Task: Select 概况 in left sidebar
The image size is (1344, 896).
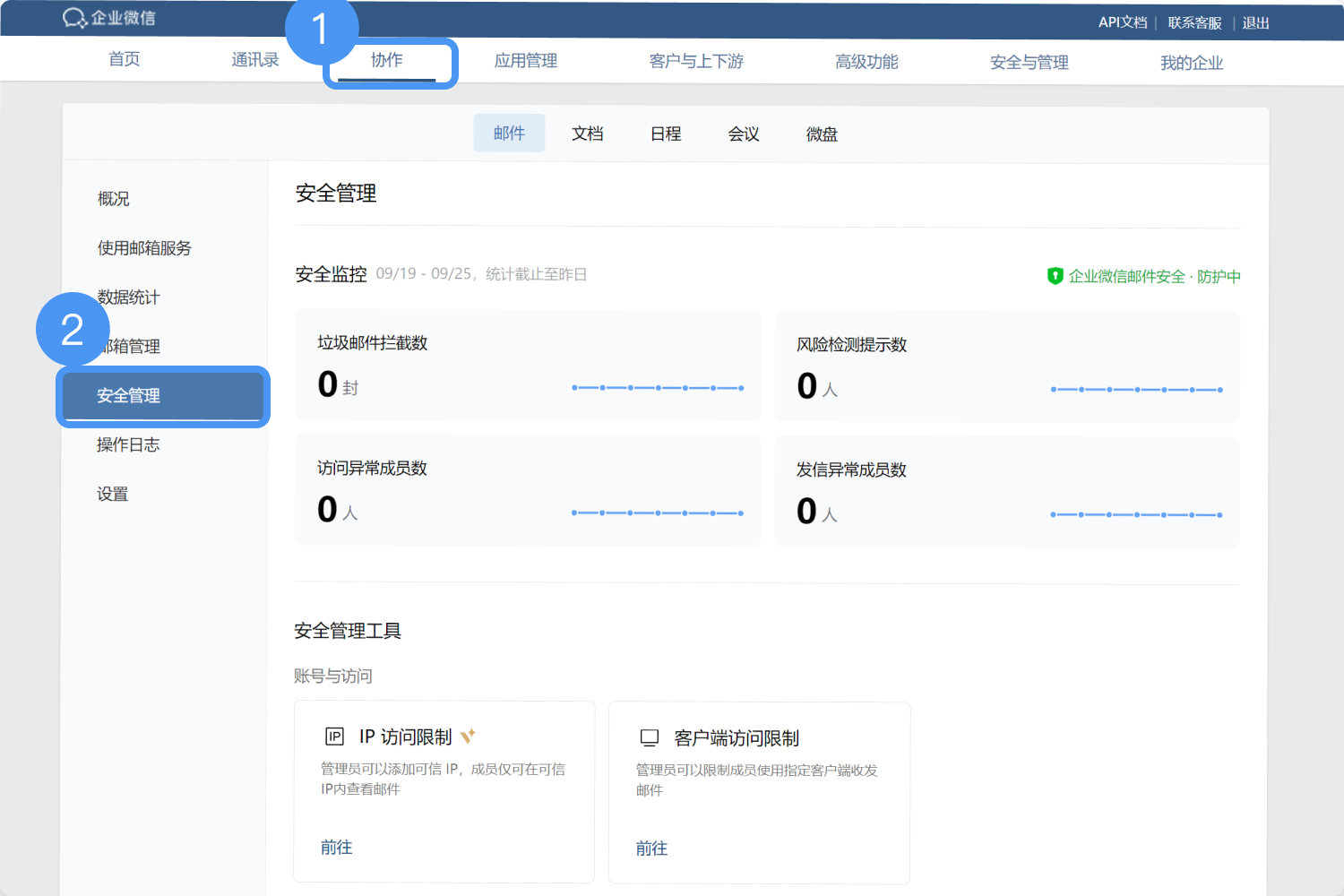Action: [114, 199]
